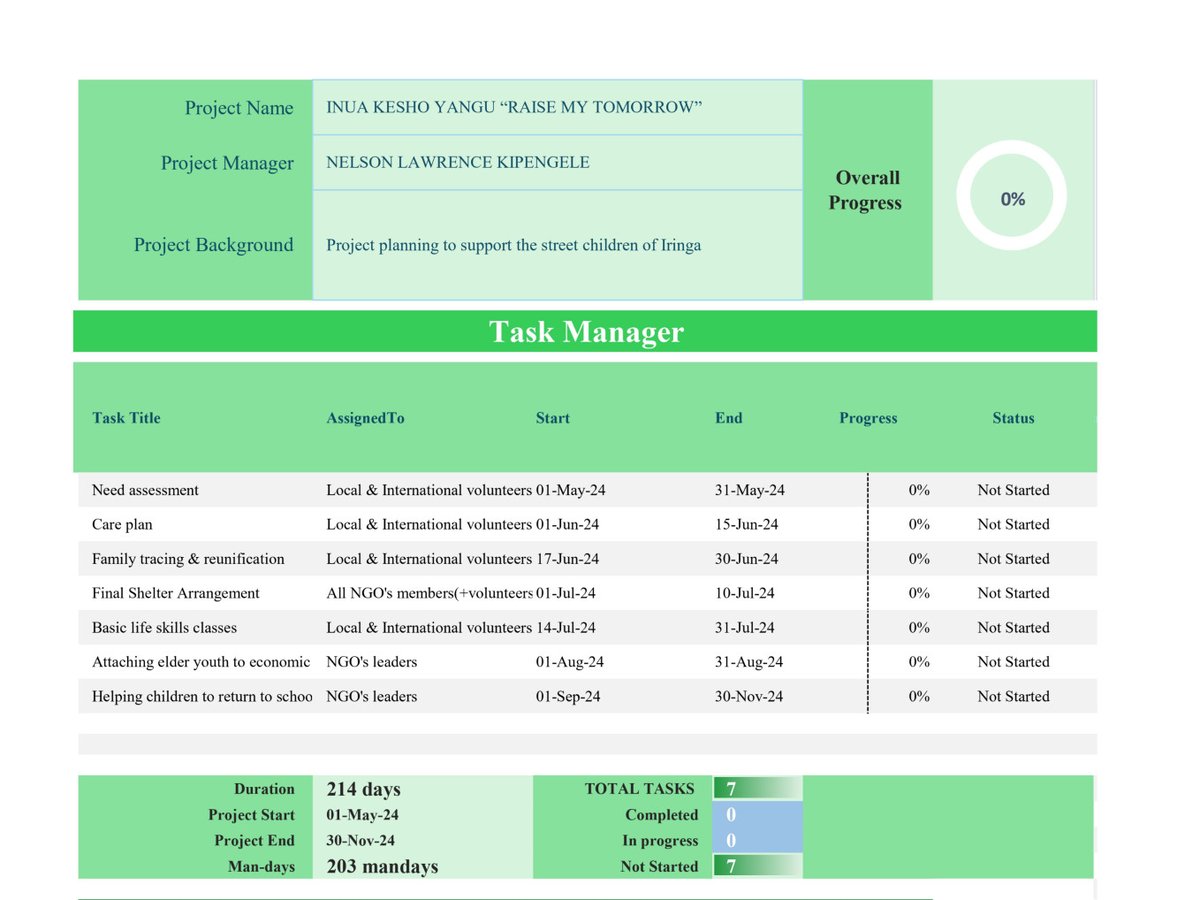
Task: Click the Not Started count bar in summary
Action: tap(757, 866)
